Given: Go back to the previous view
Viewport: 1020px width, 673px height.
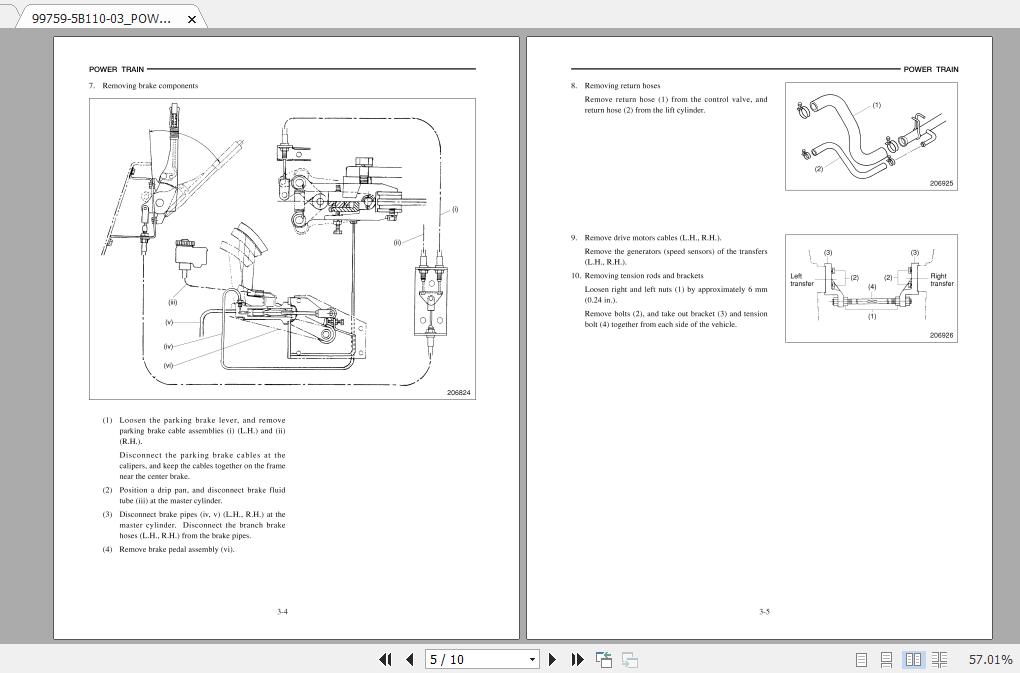Looking at the screenshot, I should point(603,660).
